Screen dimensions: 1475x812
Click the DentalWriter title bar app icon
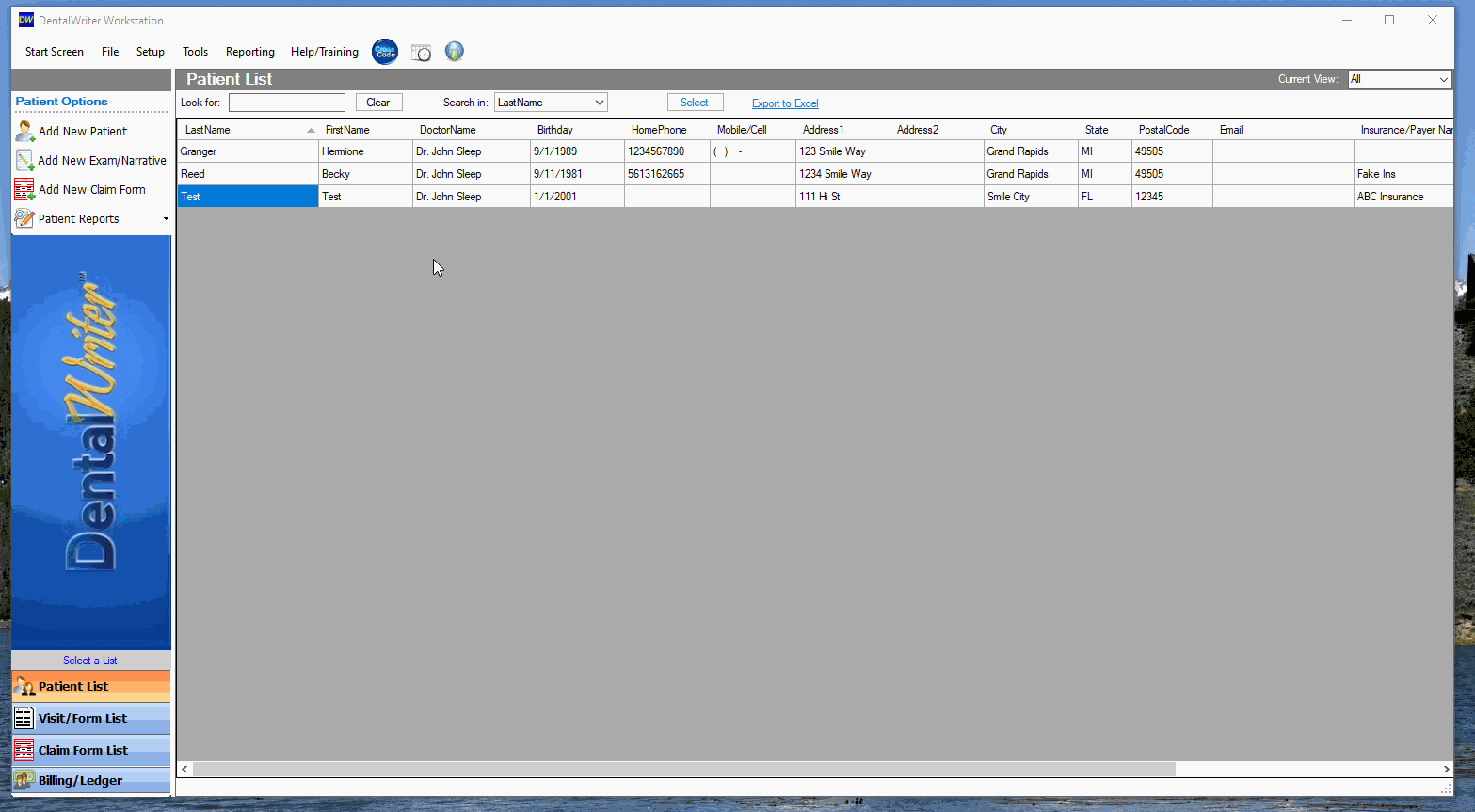(x=26, y=20)
